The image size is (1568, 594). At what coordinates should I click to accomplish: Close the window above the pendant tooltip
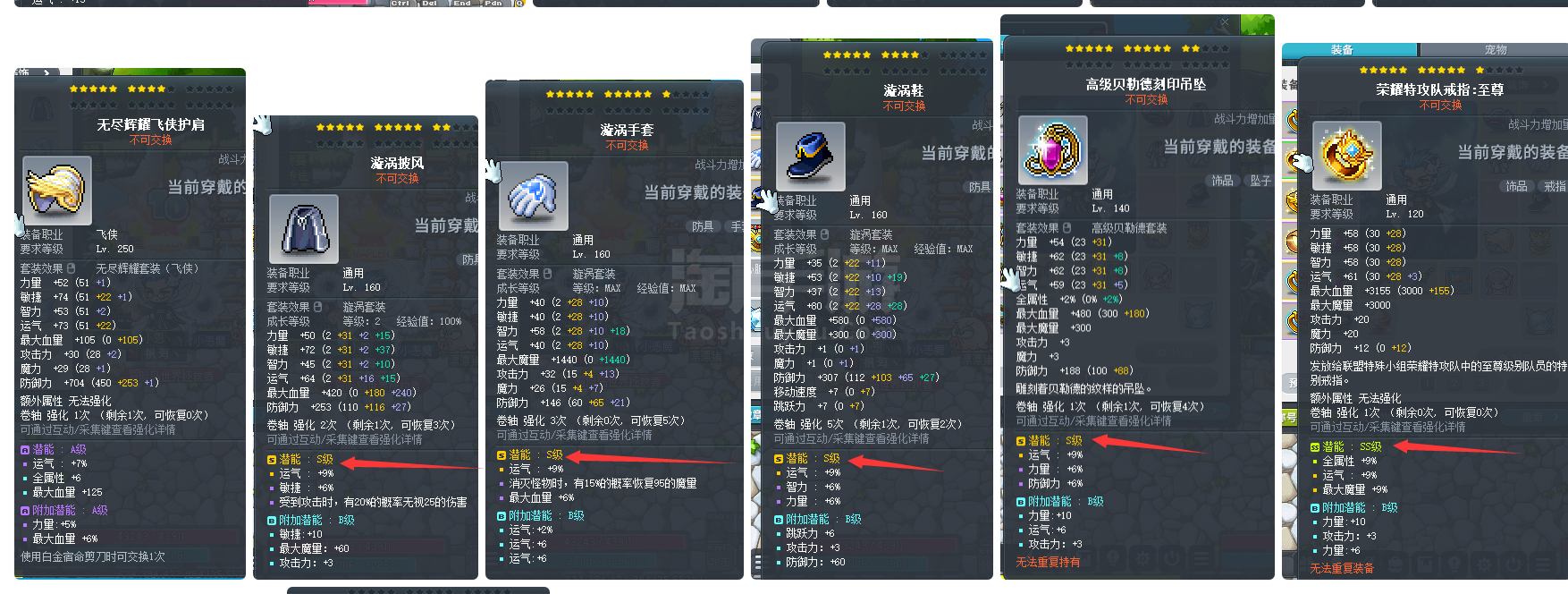[x=1225, y=22]
